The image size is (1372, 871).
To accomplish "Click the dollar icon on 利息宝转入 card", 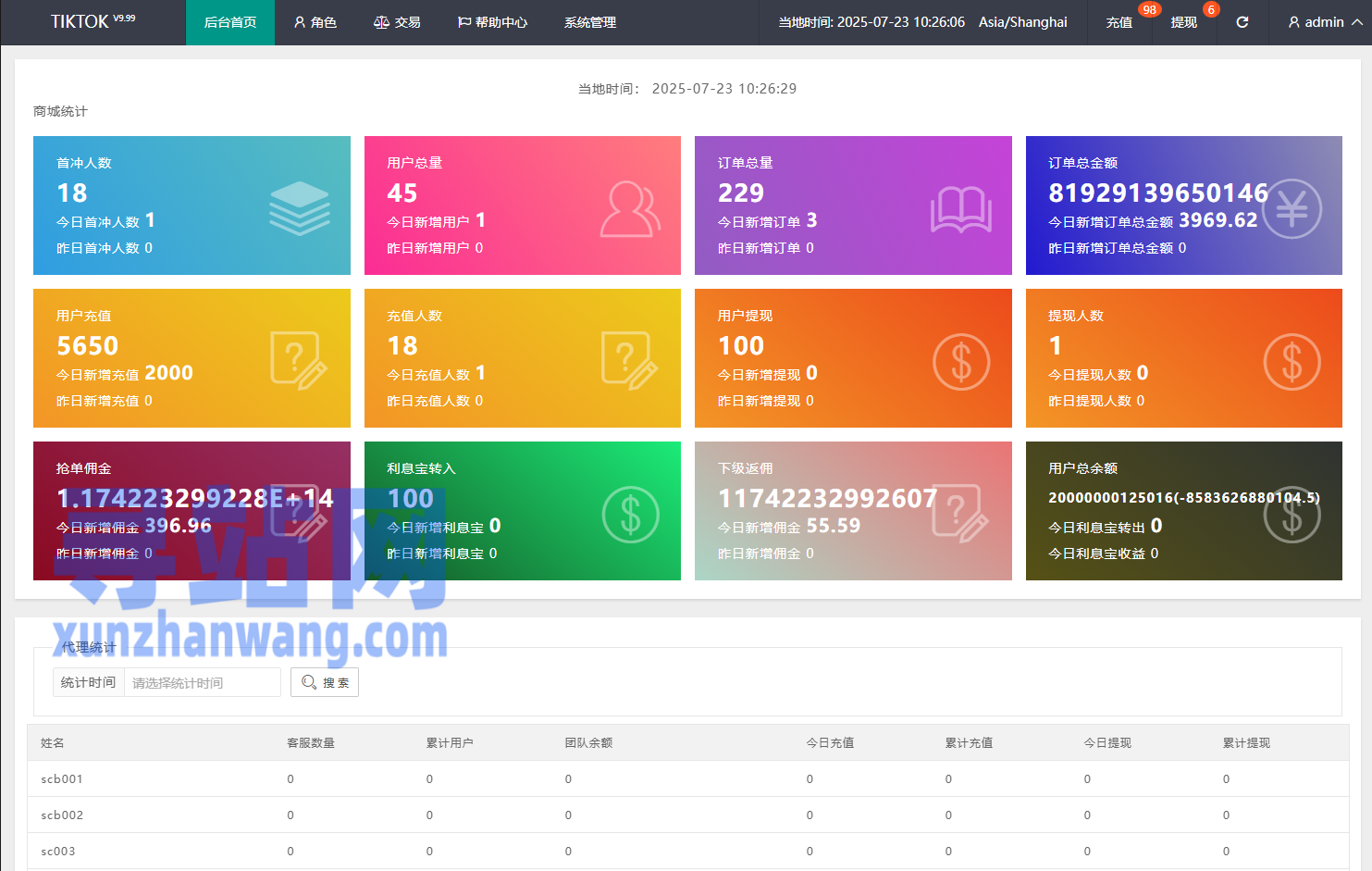I will point(631,515).
